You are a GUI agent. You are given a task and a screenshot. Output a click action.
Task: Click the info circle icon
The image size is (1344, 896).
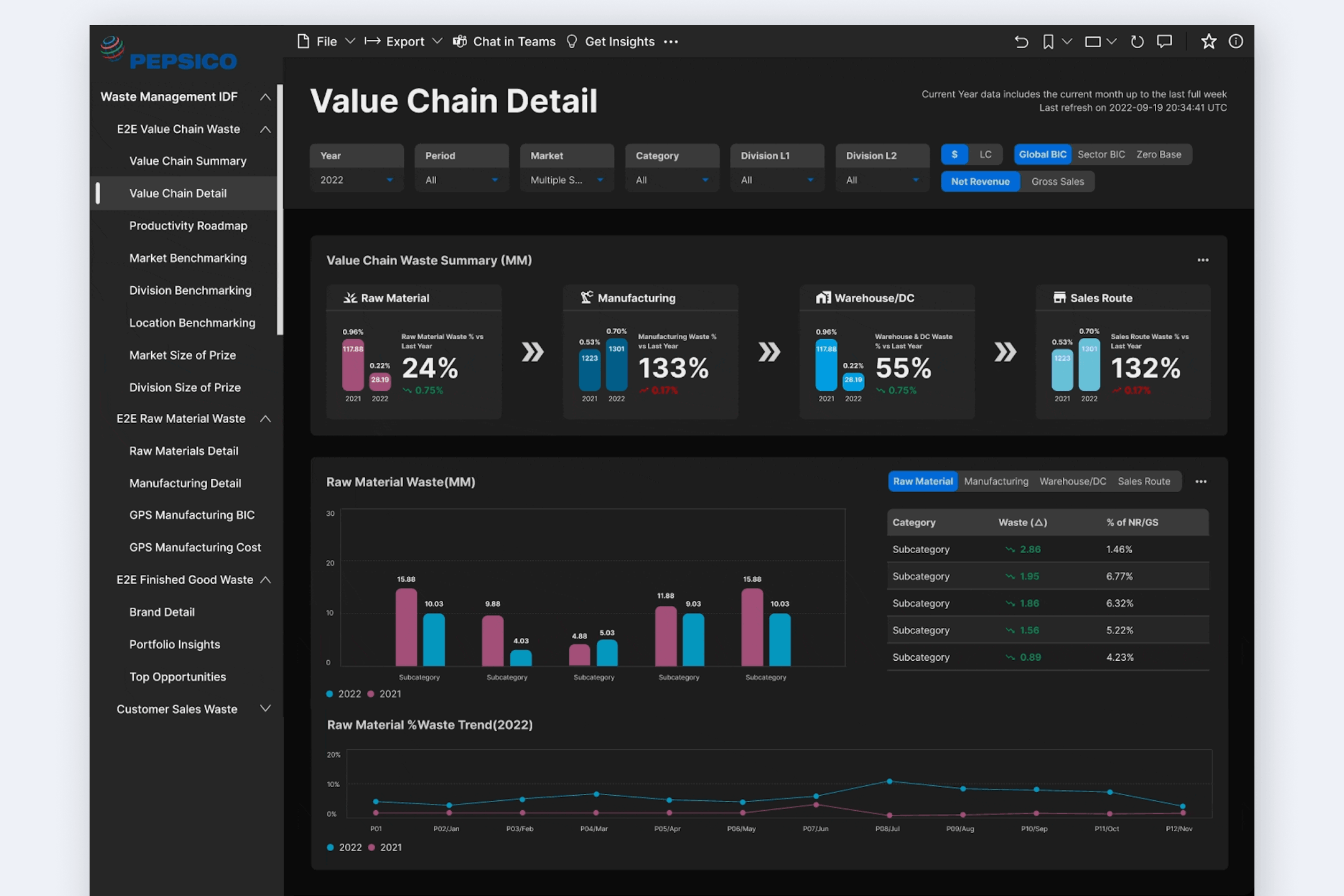pos(1236,42)
